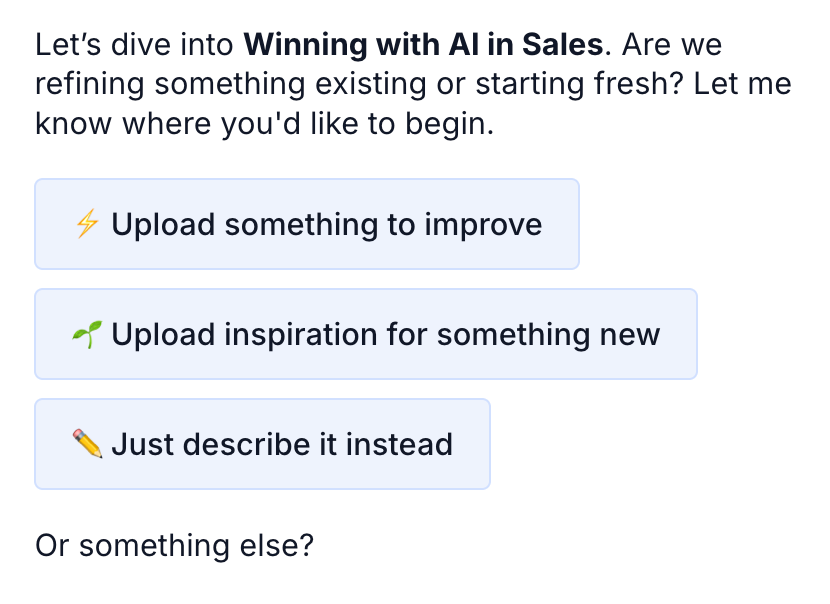This screenshot has width=830, height=604.
Task: Choose Upload inspiration for something new
Action: click(x=366, y=334)
